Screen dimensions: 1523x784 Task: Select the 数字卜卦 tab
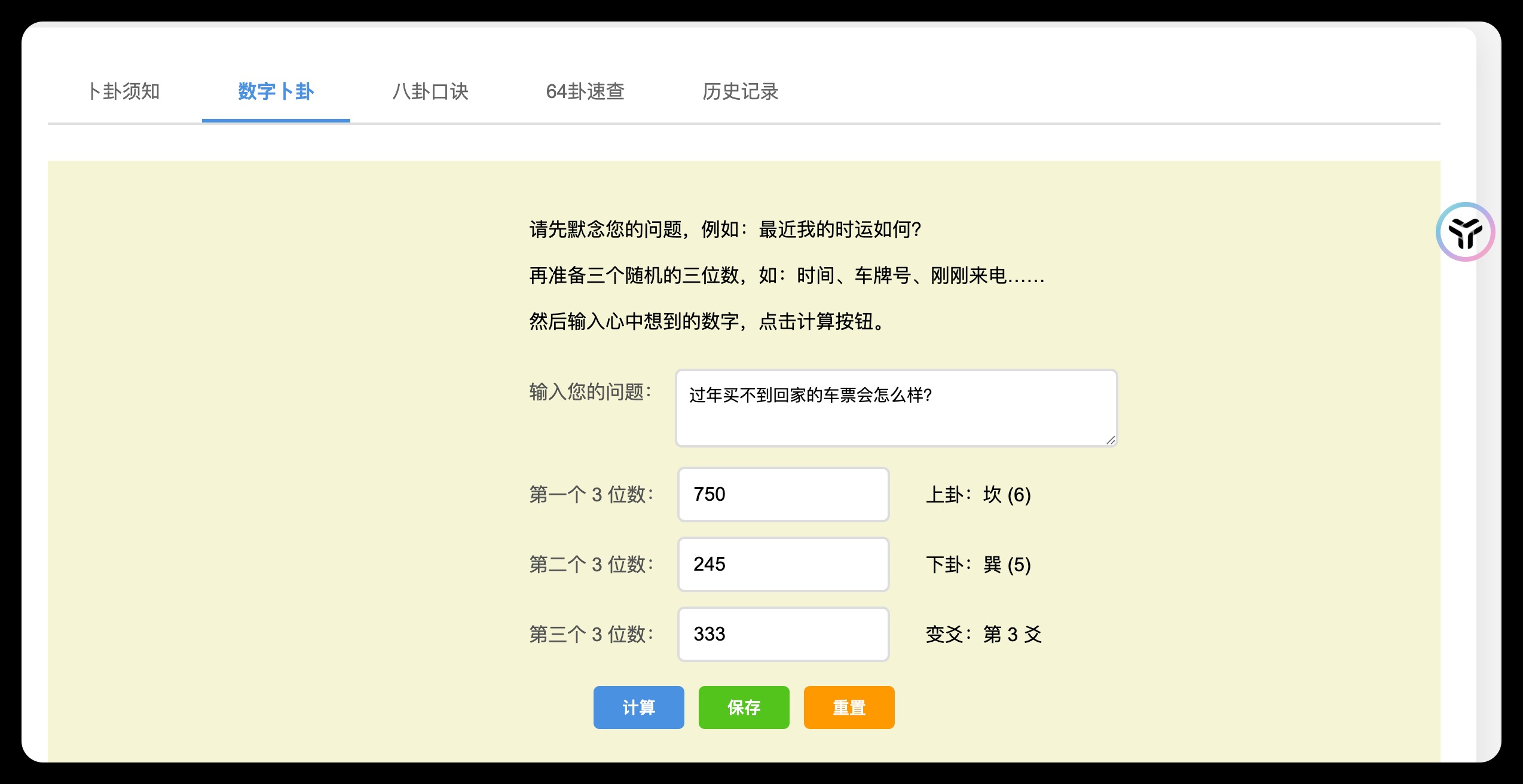click(276, 91)
